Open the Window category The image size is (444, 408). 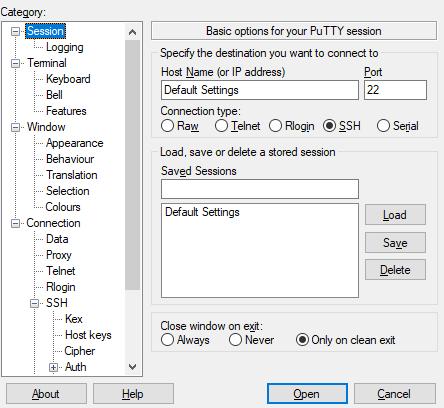[x=46, y=127]
